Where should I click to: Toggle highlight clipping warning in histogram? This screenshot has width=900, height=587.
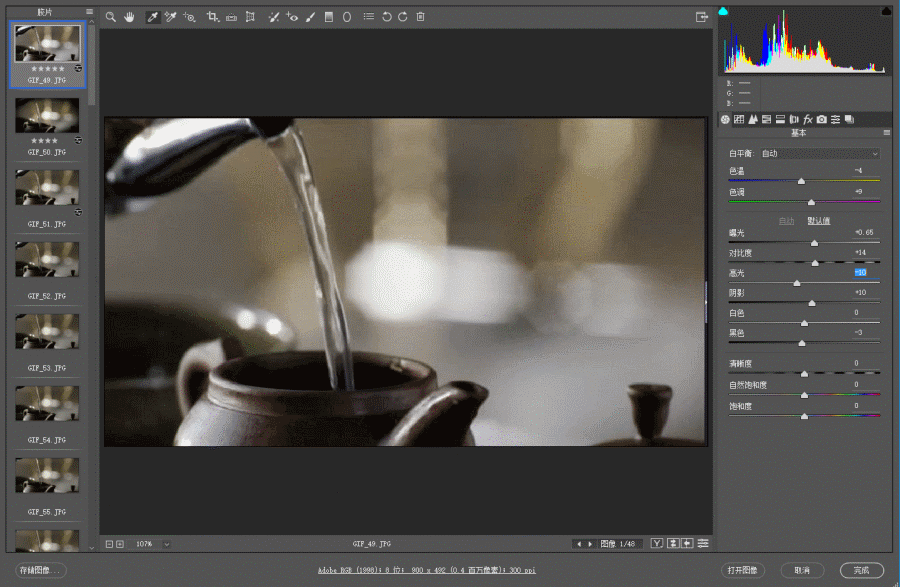885,11
